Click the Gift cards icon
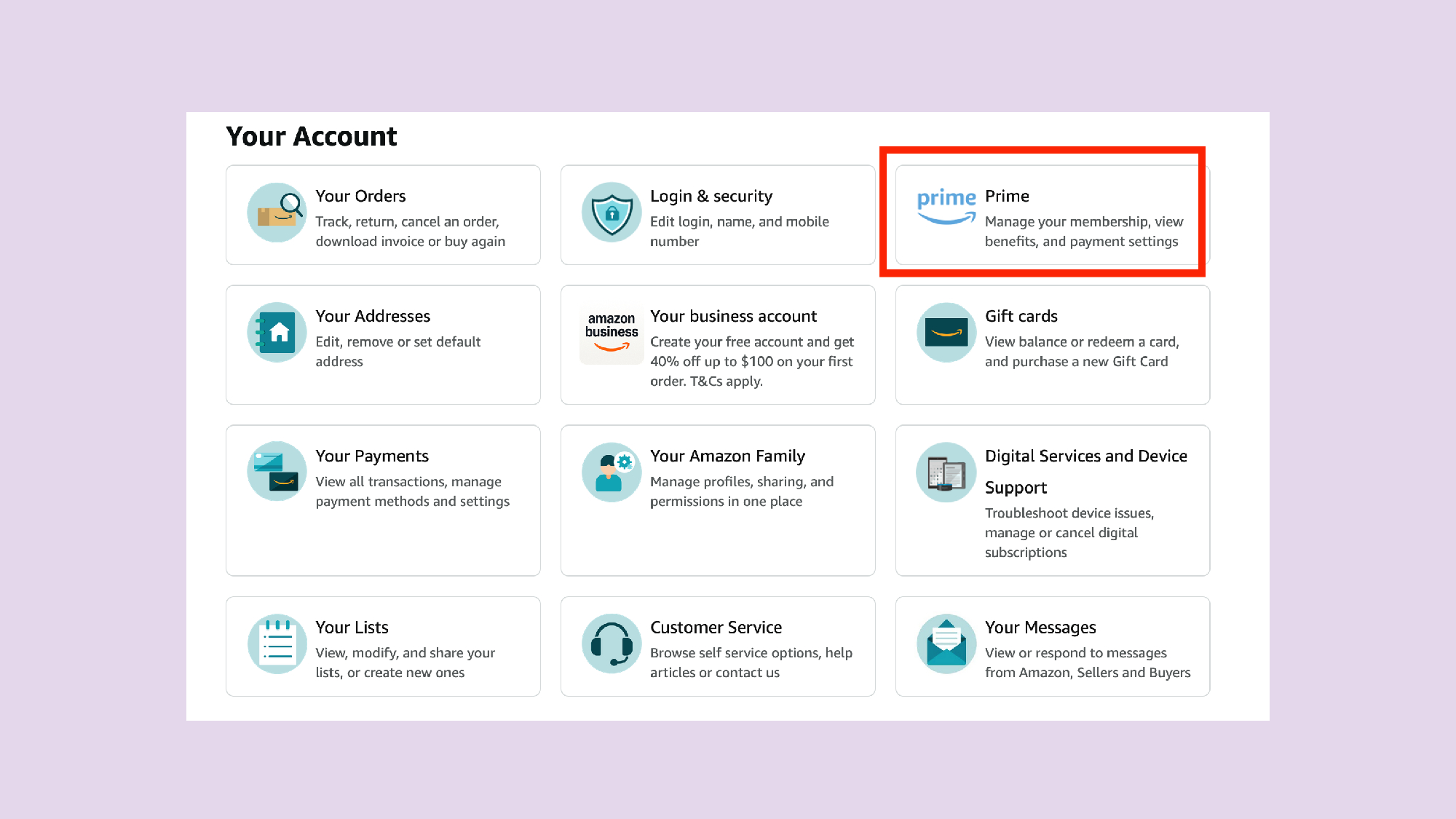The image size is (1456, 819). click(x=946, y=333)
